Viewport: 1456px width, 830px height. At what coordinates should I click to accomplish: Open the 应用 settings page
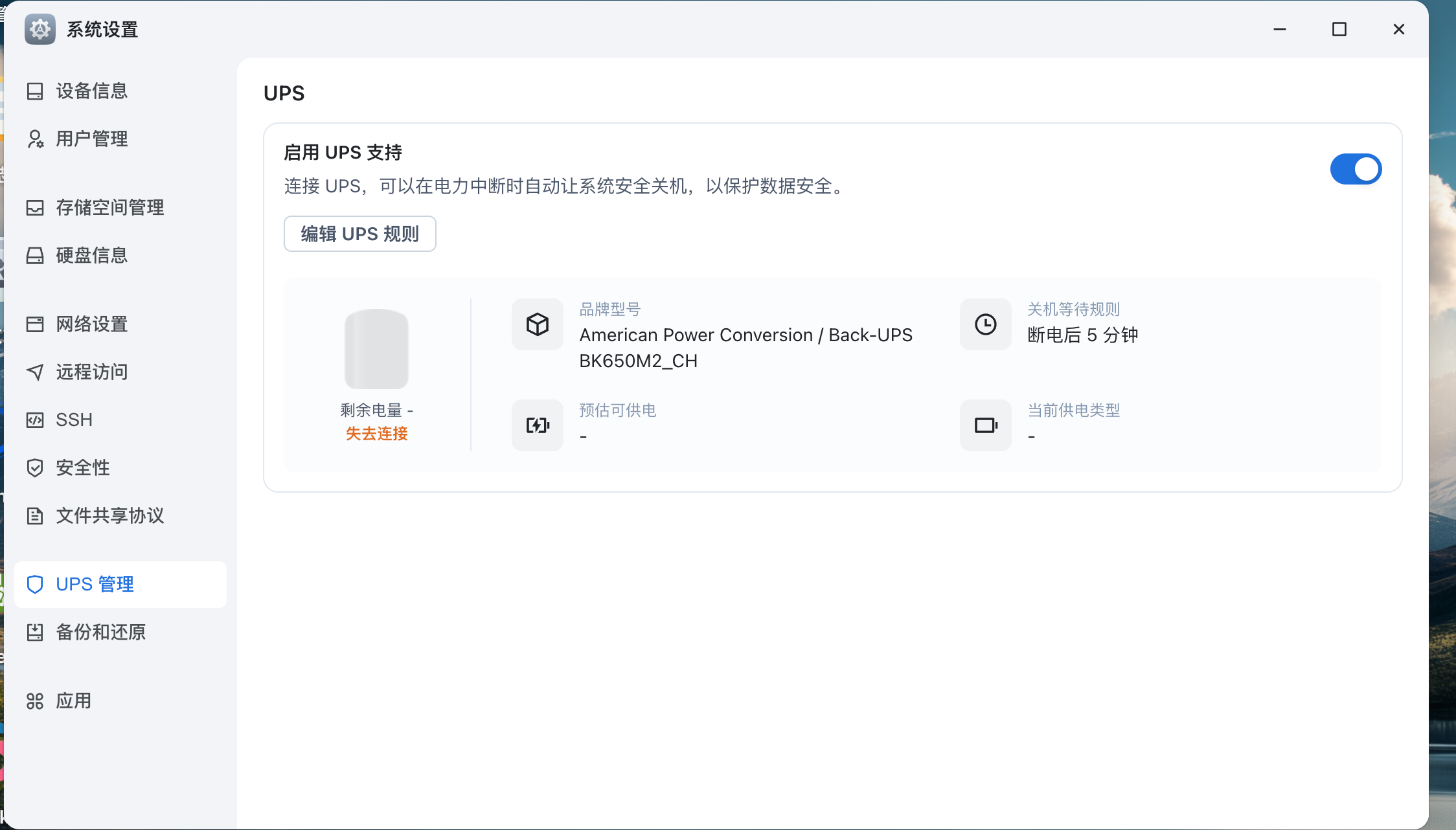point(120,701)
